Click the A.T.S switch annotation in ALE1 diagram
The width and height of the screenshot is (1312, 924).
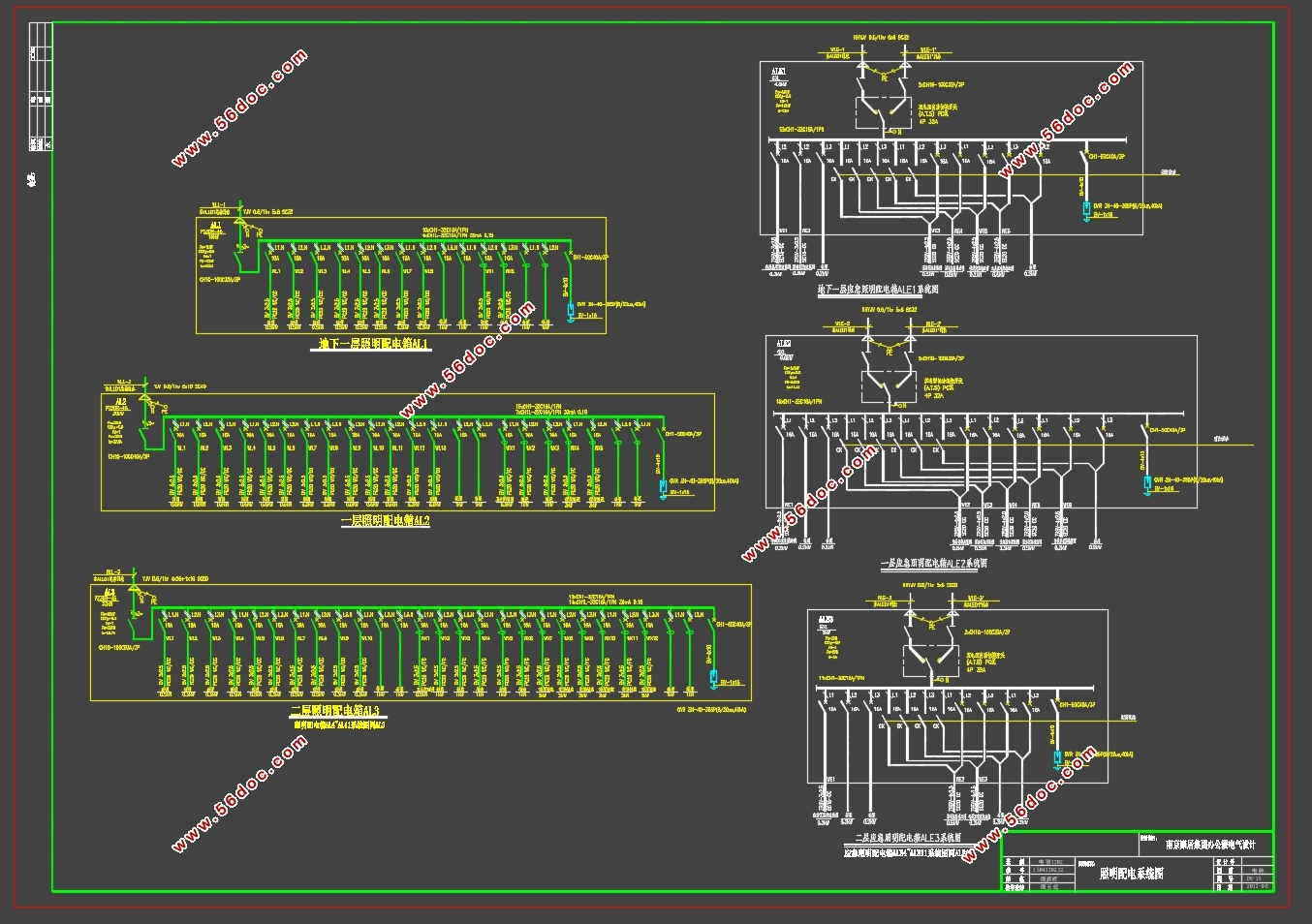tap(936, 113)
